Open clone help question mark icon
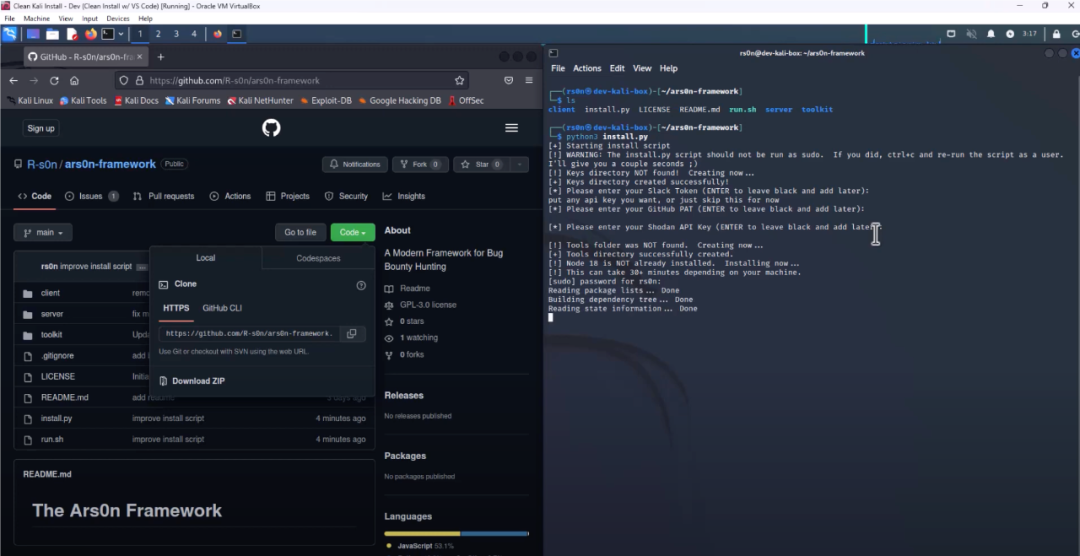Screen dimensions: 1080x556 (x=361, y=285)
